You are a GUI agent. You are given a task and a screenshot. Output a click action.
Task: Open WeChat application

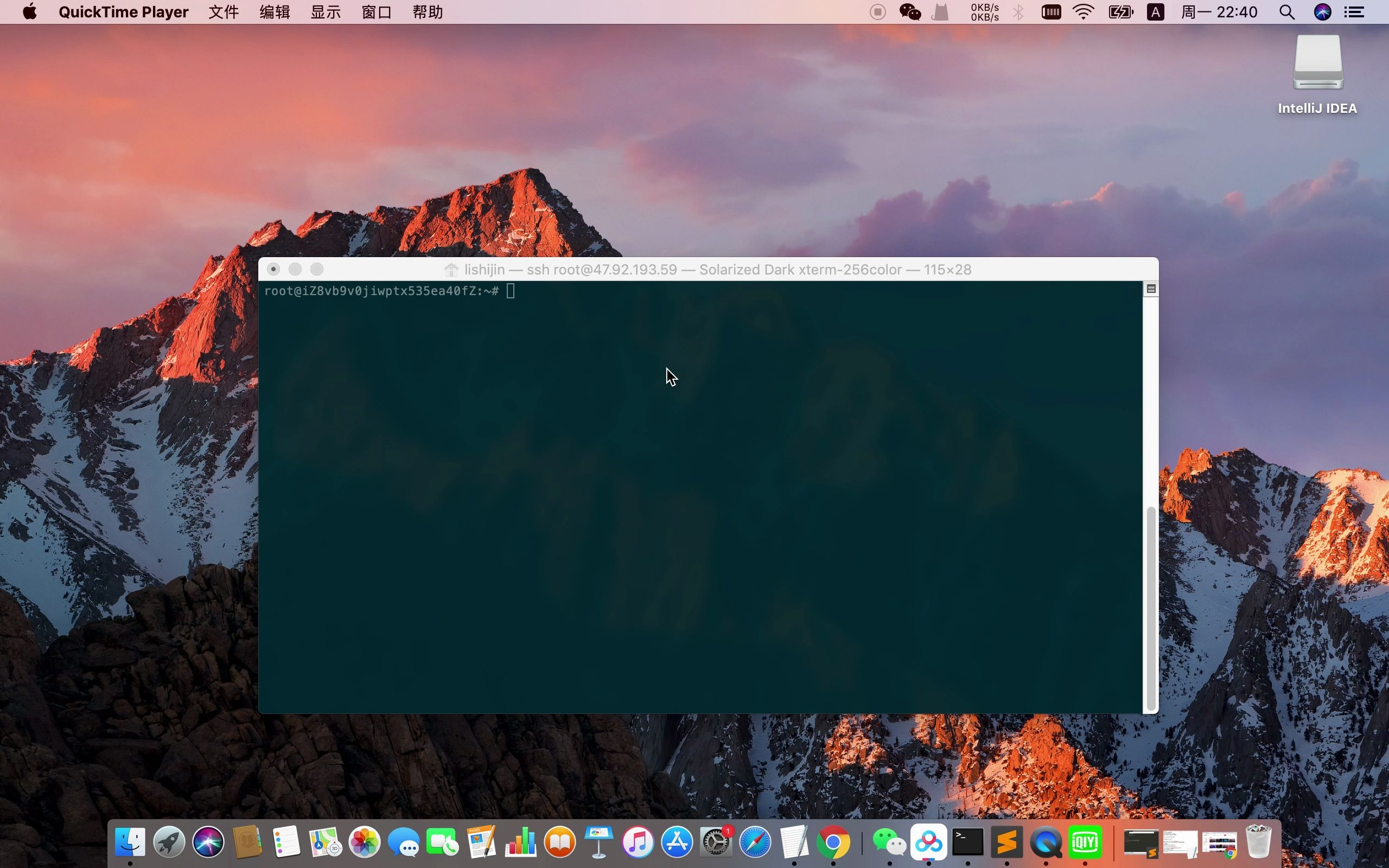tap(885, 842)
